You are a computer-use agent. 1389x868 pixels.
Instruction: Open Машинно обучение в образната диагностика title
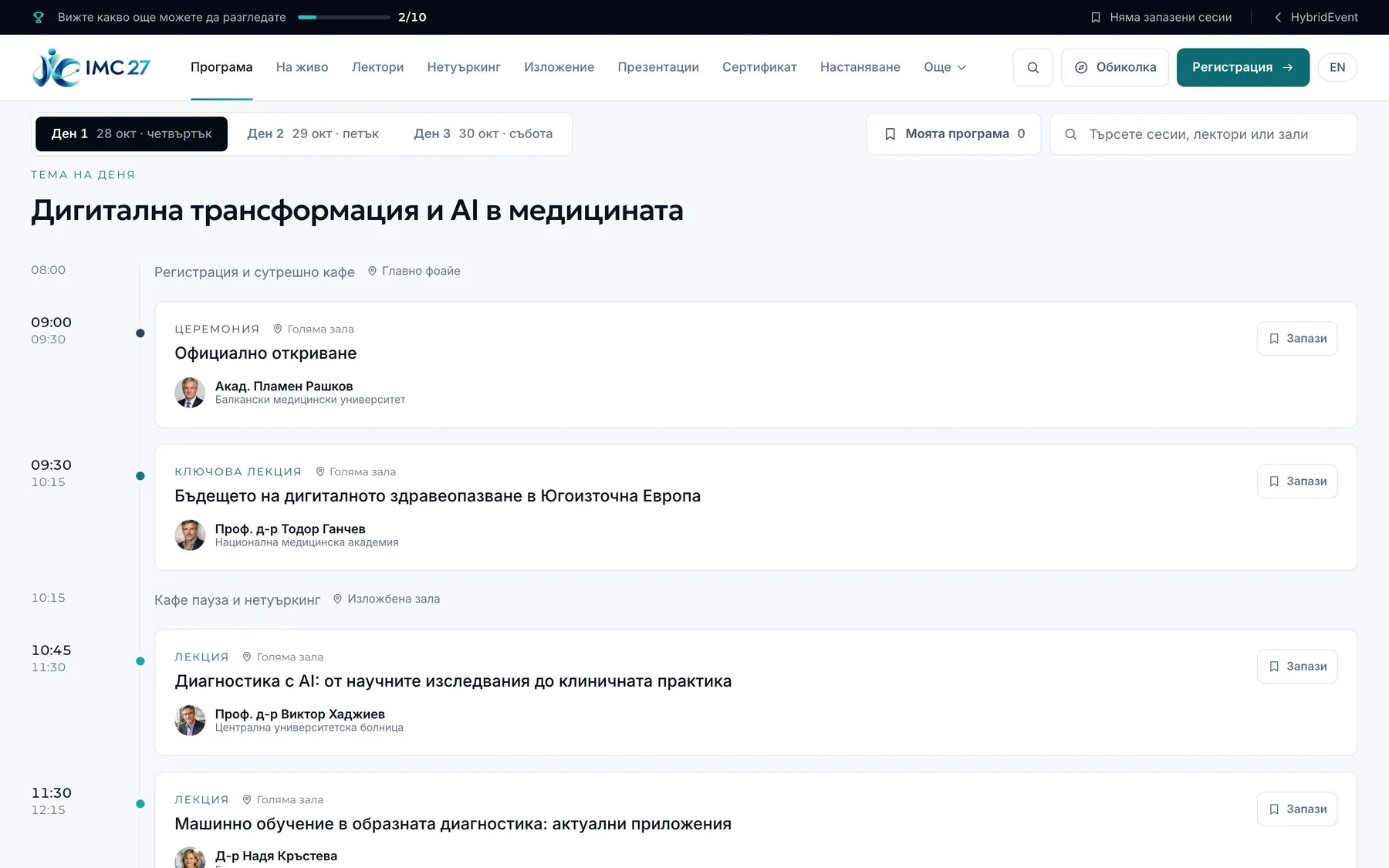click(x=453, y=824)
